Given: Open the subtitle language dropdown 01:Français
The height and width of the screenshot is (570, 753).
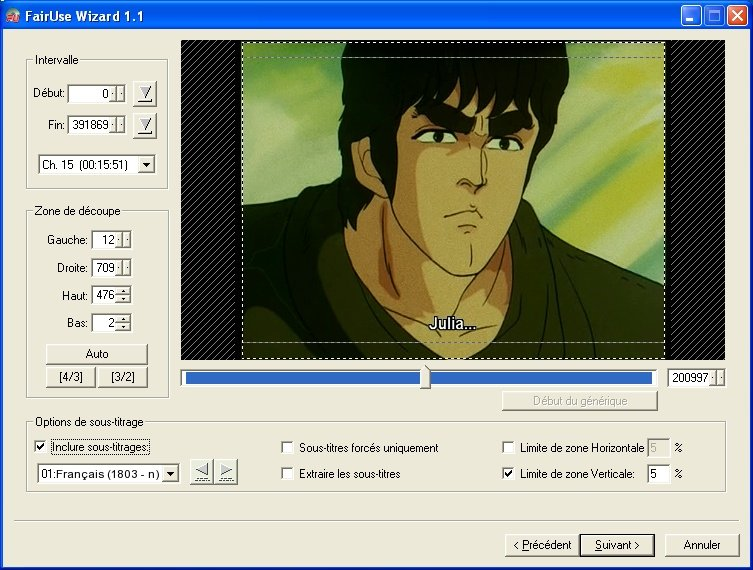Looking at the screenshot, I should click(x=170, y=474).
